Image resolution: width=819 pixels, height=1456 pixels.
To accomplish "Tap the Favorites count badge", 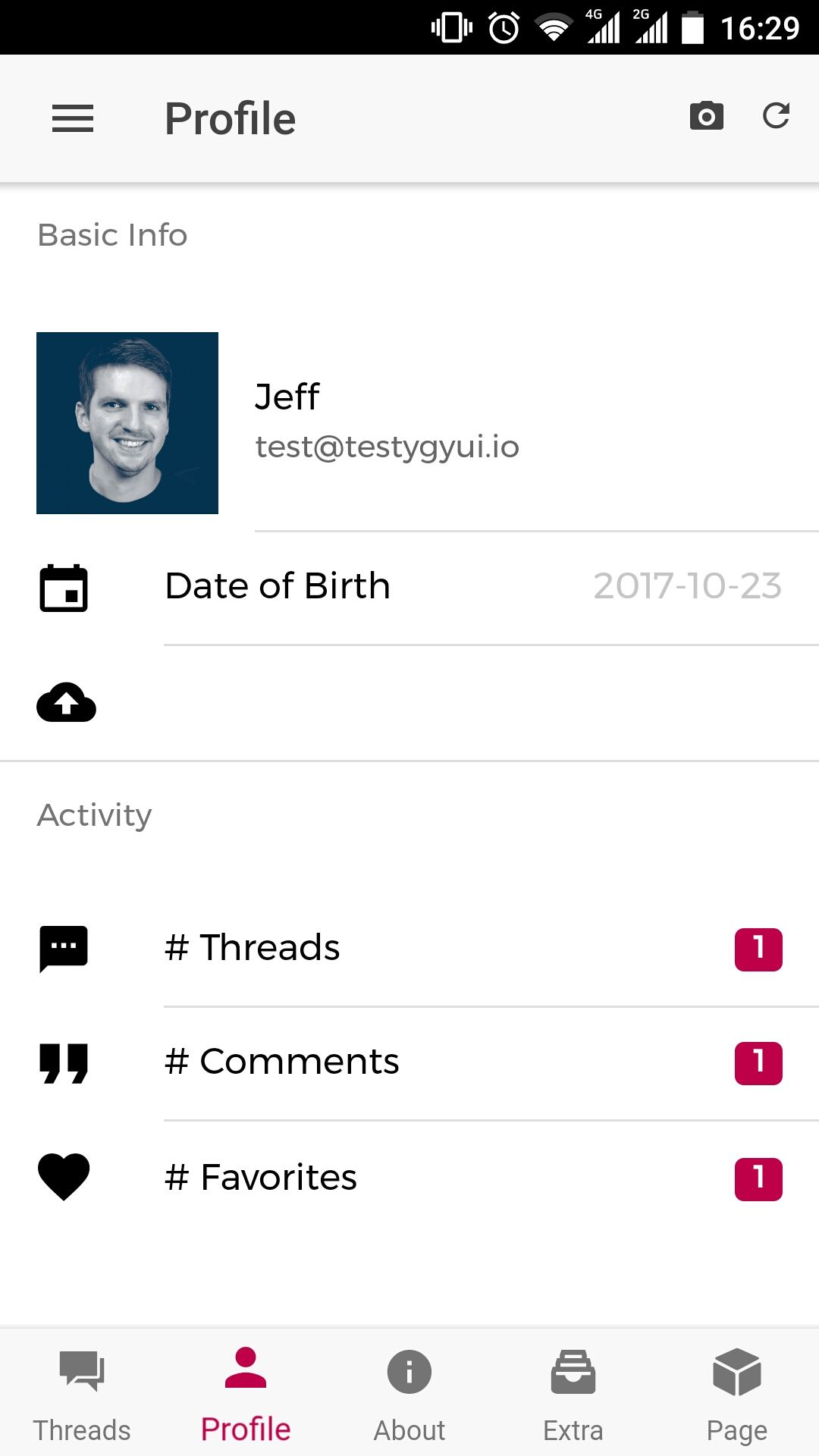I will pos(758,1178).
